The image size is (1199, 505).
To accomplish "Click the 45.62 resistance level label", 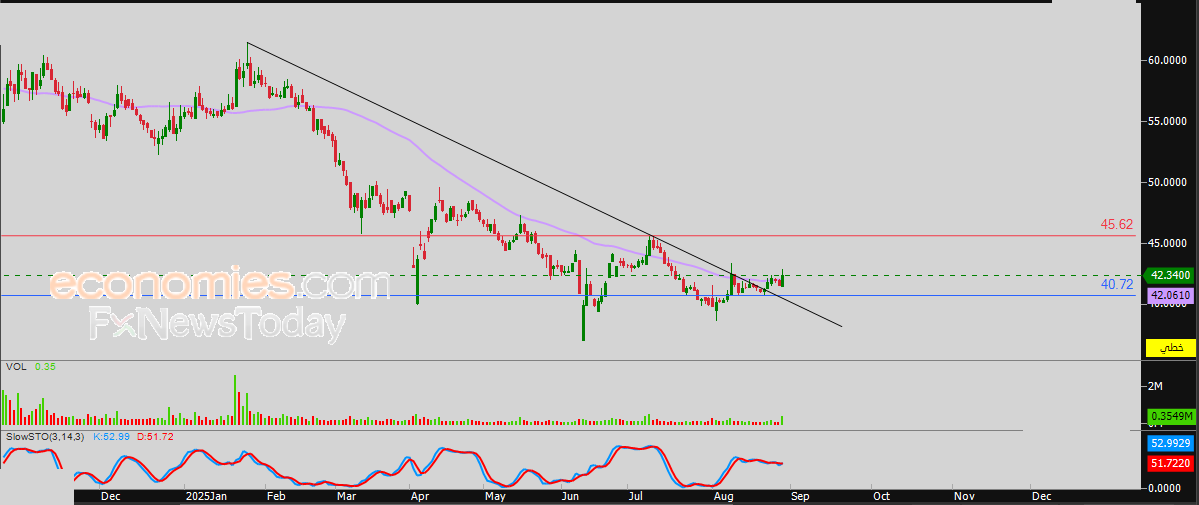I will pyautogui.click(x=1116, y=225).
